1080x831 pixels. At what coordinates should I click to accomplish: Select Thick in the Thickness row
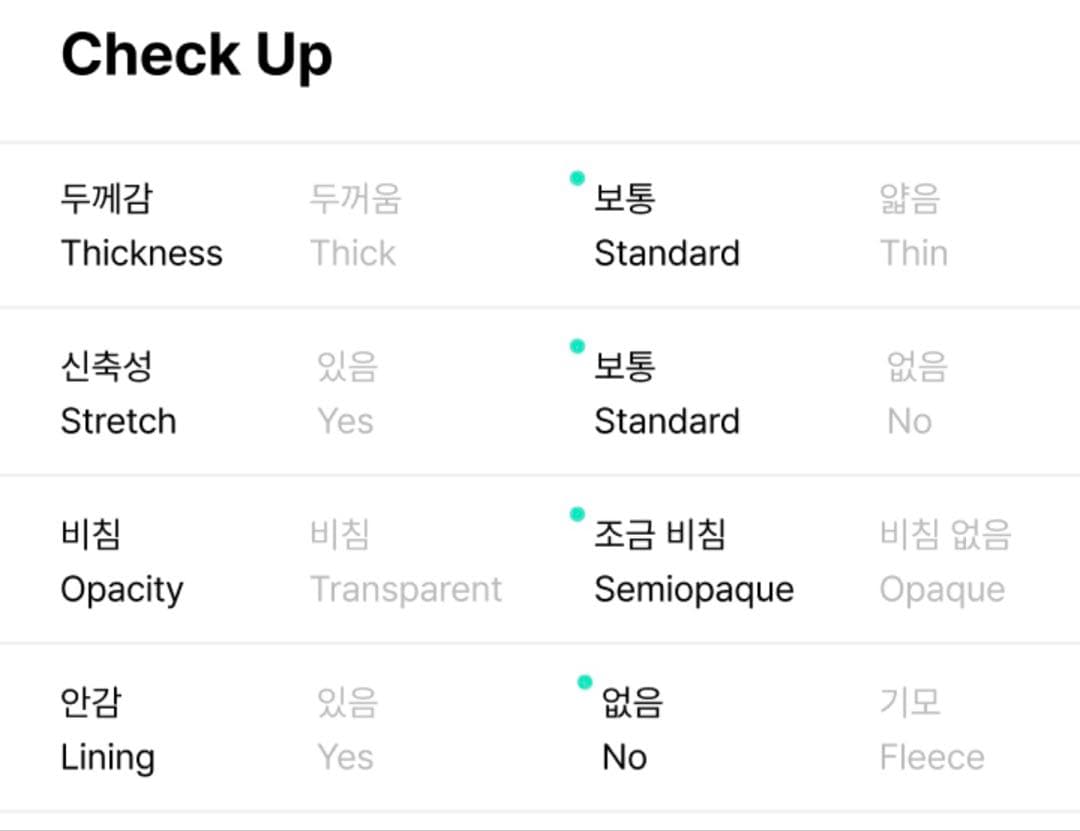(354, 226)
